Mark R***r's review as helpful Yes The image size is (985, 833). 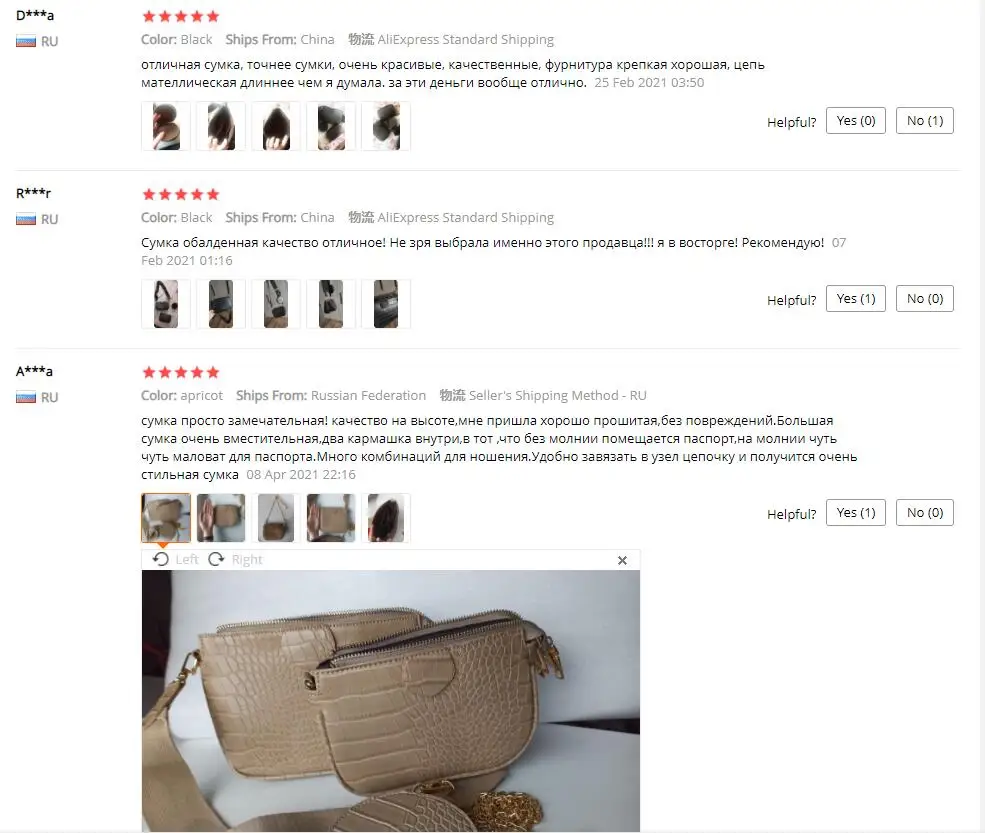click(856, 298)
